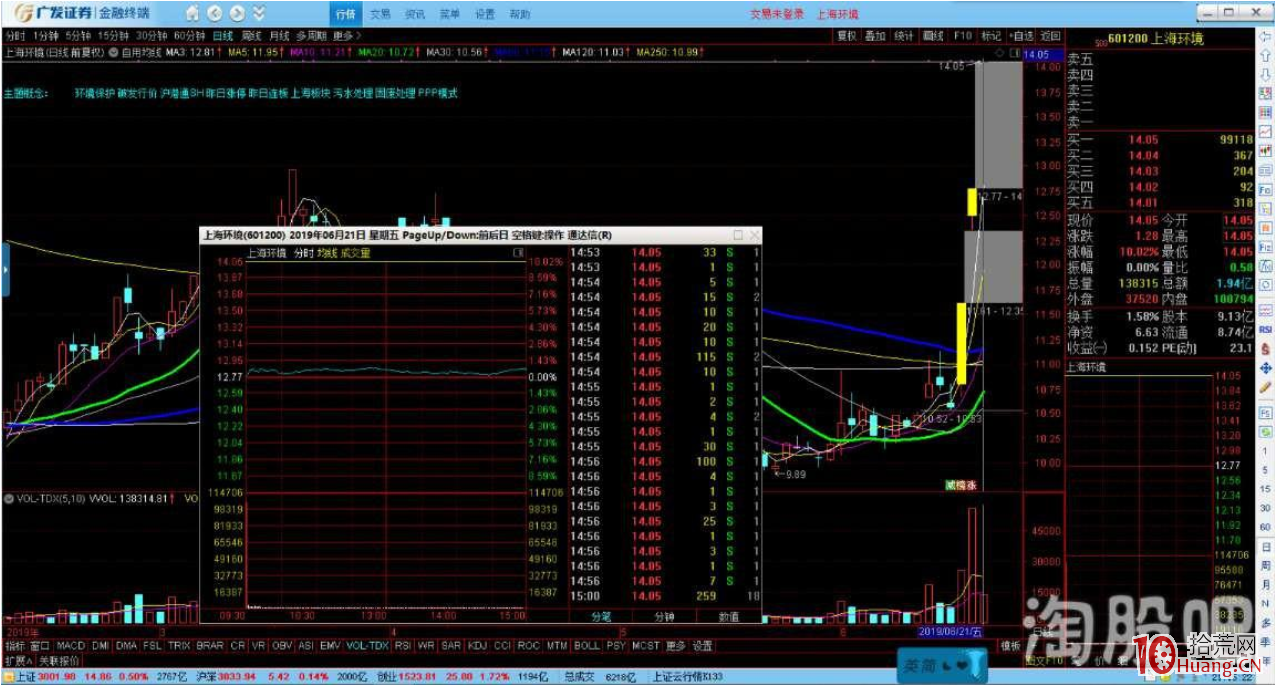Viewport: 1275px width, 685px height.
Task: Select the MCST indicator tab
Action: pyautogui.click(x=647, y=646)
